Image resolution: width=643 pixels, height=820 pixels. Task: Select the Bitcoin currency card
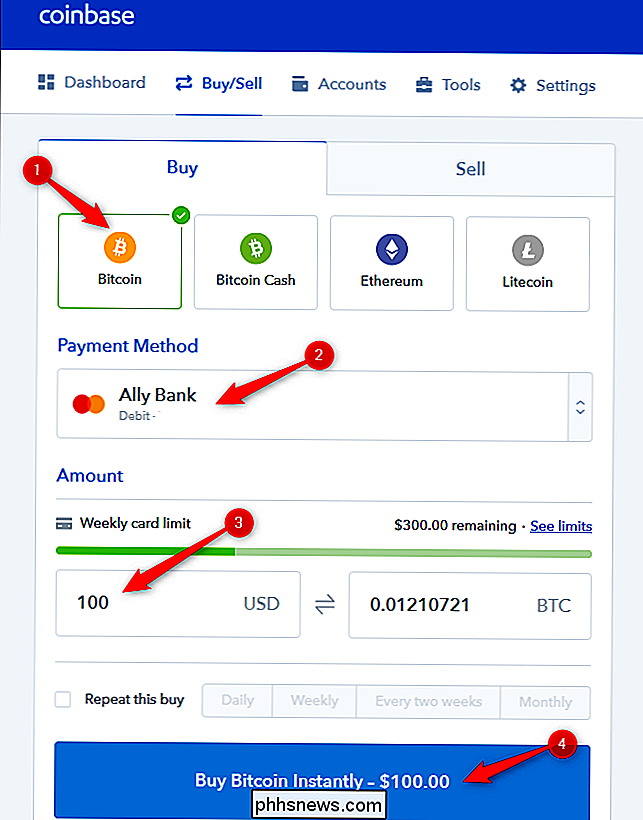coord(120,261)
